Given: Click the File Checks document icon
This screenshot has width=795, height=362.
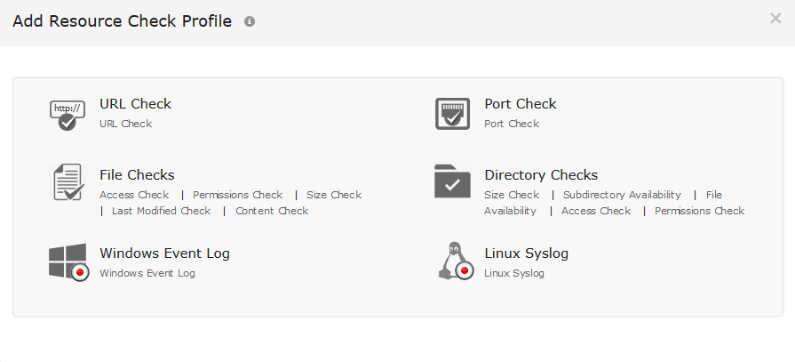Looking at the screenshot, I should tap(68, 182).
